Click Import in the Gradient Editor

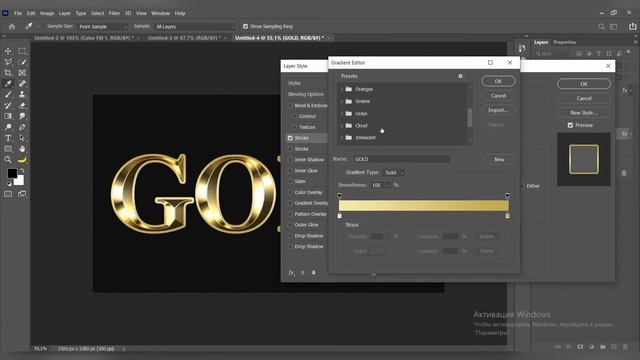click(x=498, y=110)
